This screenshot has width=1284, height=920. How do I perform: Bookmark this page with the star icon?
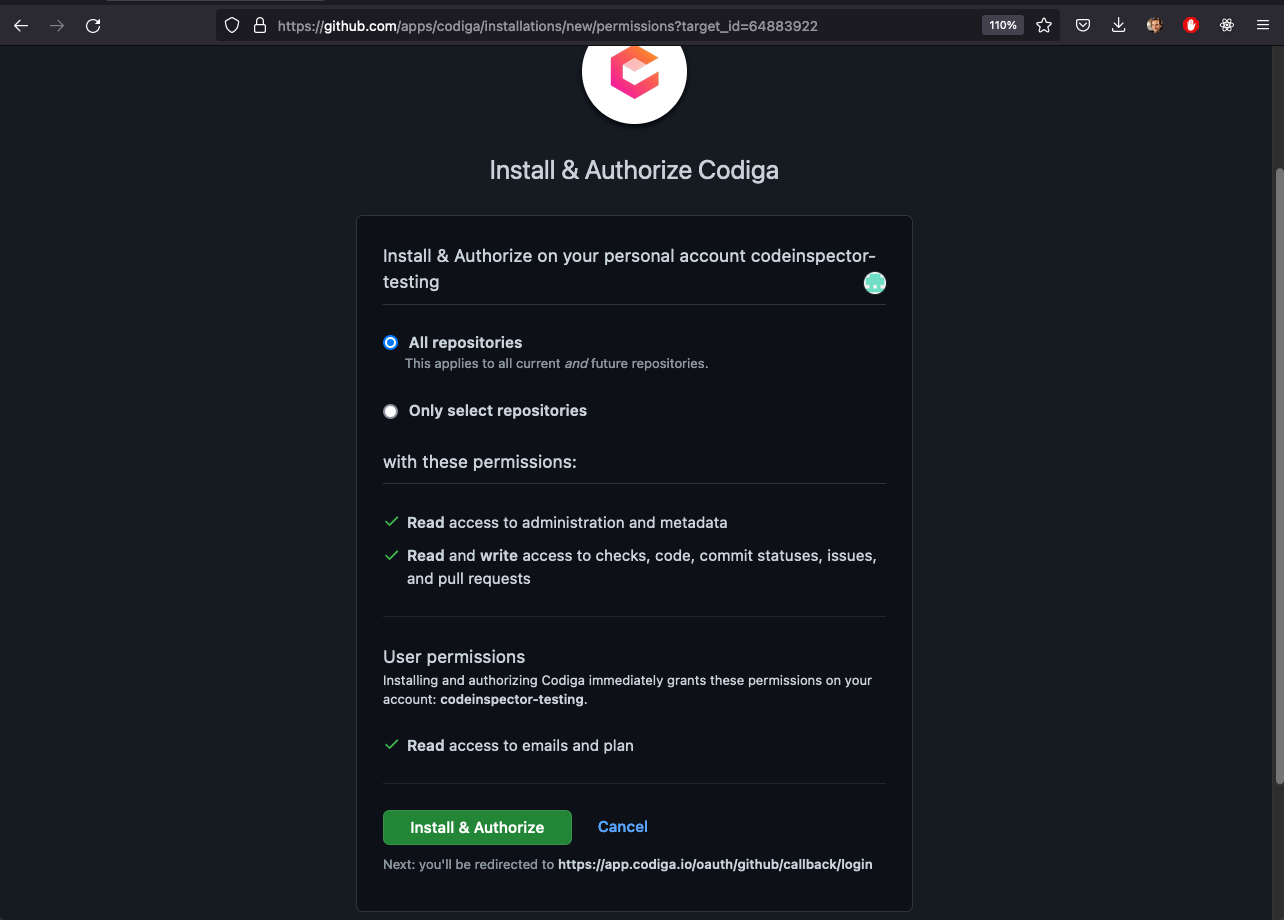[1044, 26]
